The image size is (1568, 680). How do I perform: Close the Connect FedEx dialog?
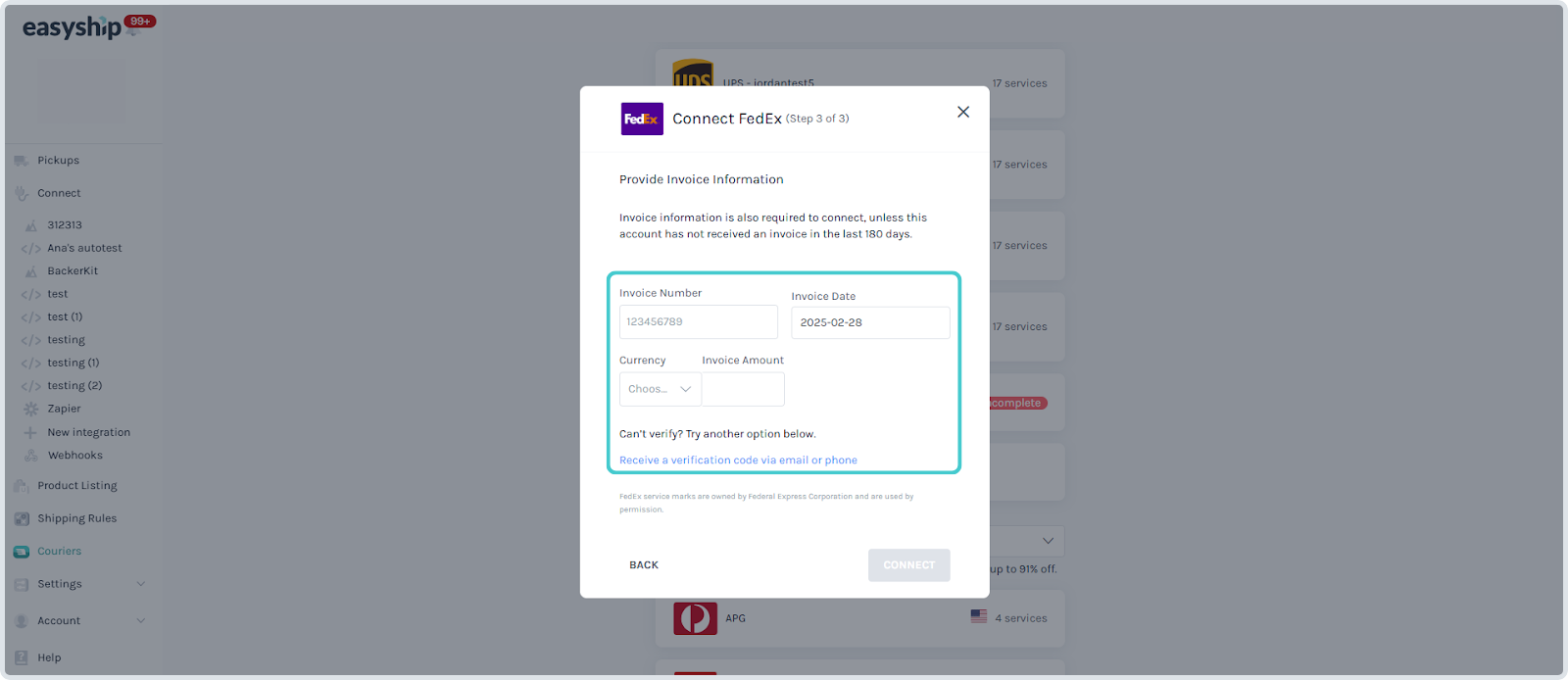[963, 112]
